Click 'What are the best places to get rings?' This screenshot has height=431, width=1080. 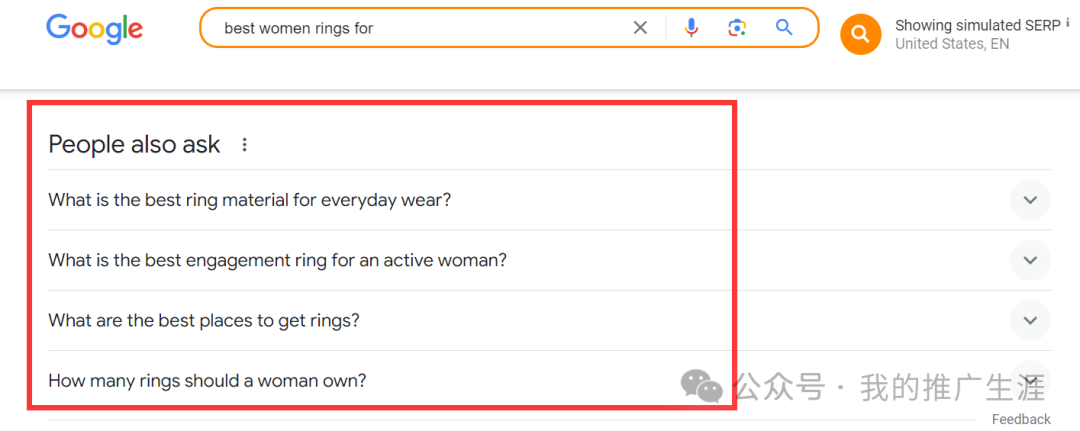(204, 321)
